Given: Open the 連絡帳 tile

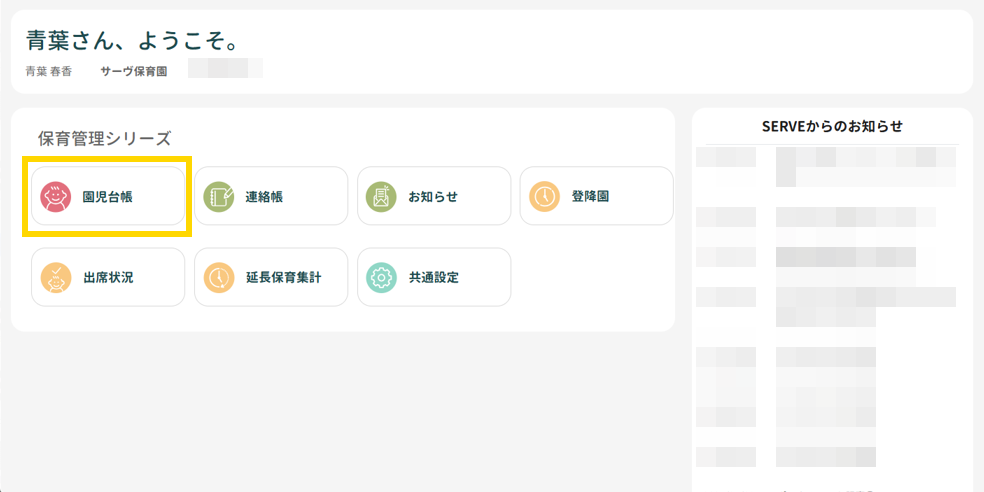Looking at the screenshot, I should pyautogui.click(x=271, y=197).
